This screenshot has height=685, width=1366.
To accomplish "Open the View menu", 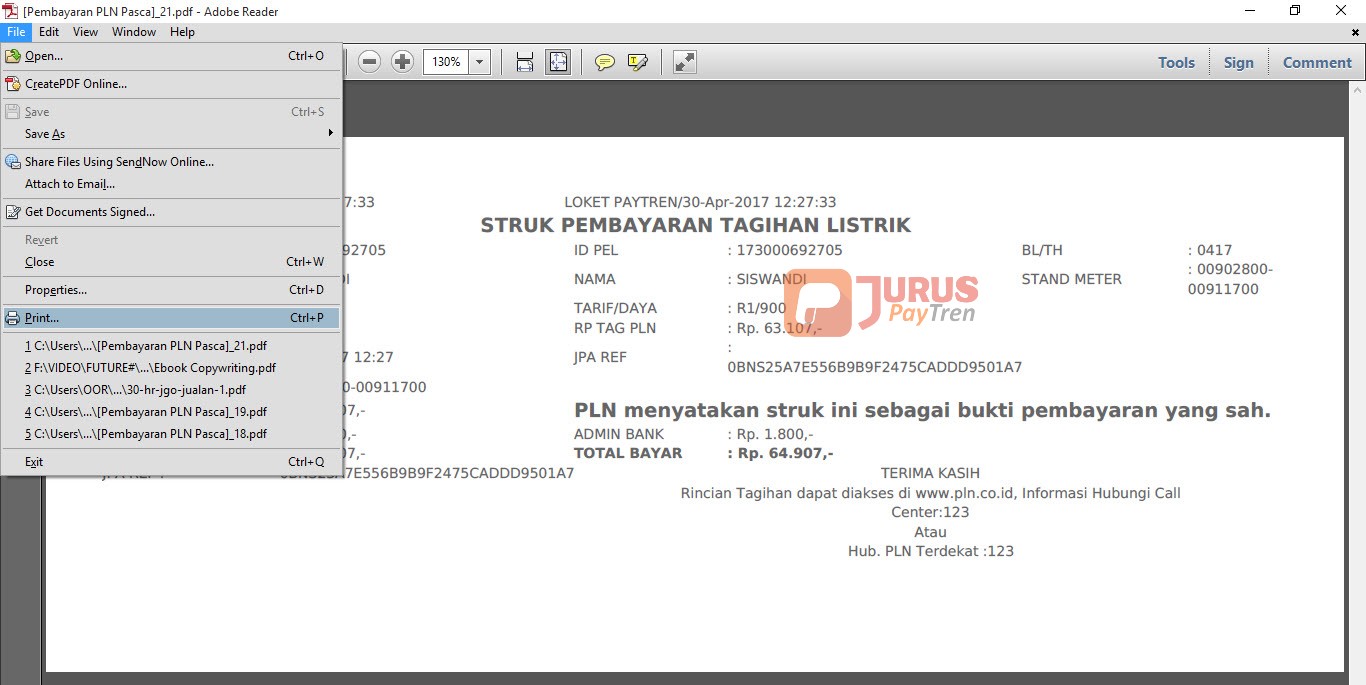I will pos(86,32).
